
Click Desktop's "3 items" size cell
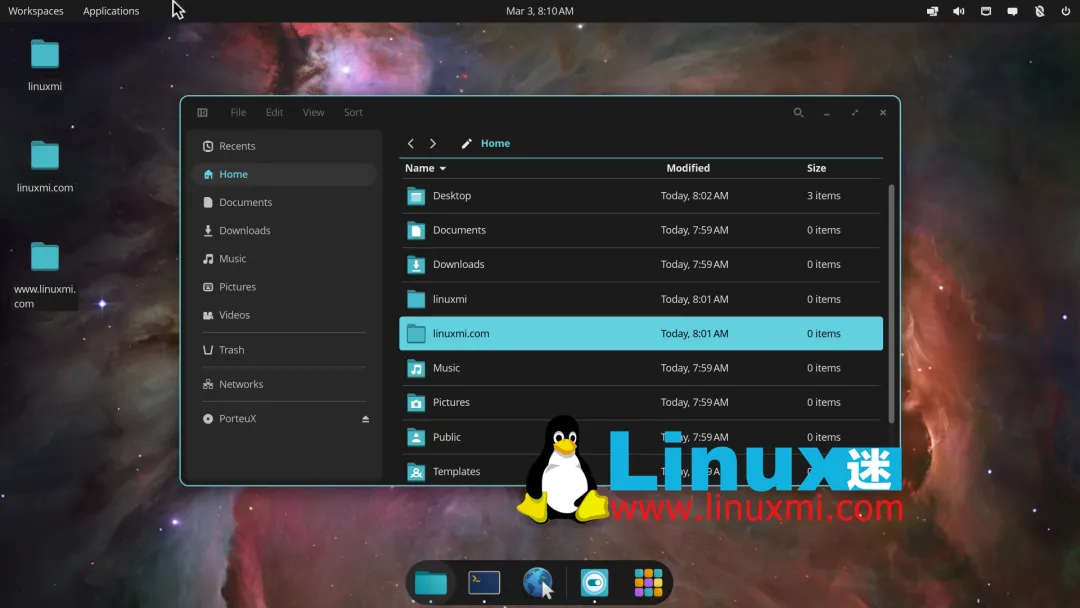pyautogui.click(x=824, y=196)
